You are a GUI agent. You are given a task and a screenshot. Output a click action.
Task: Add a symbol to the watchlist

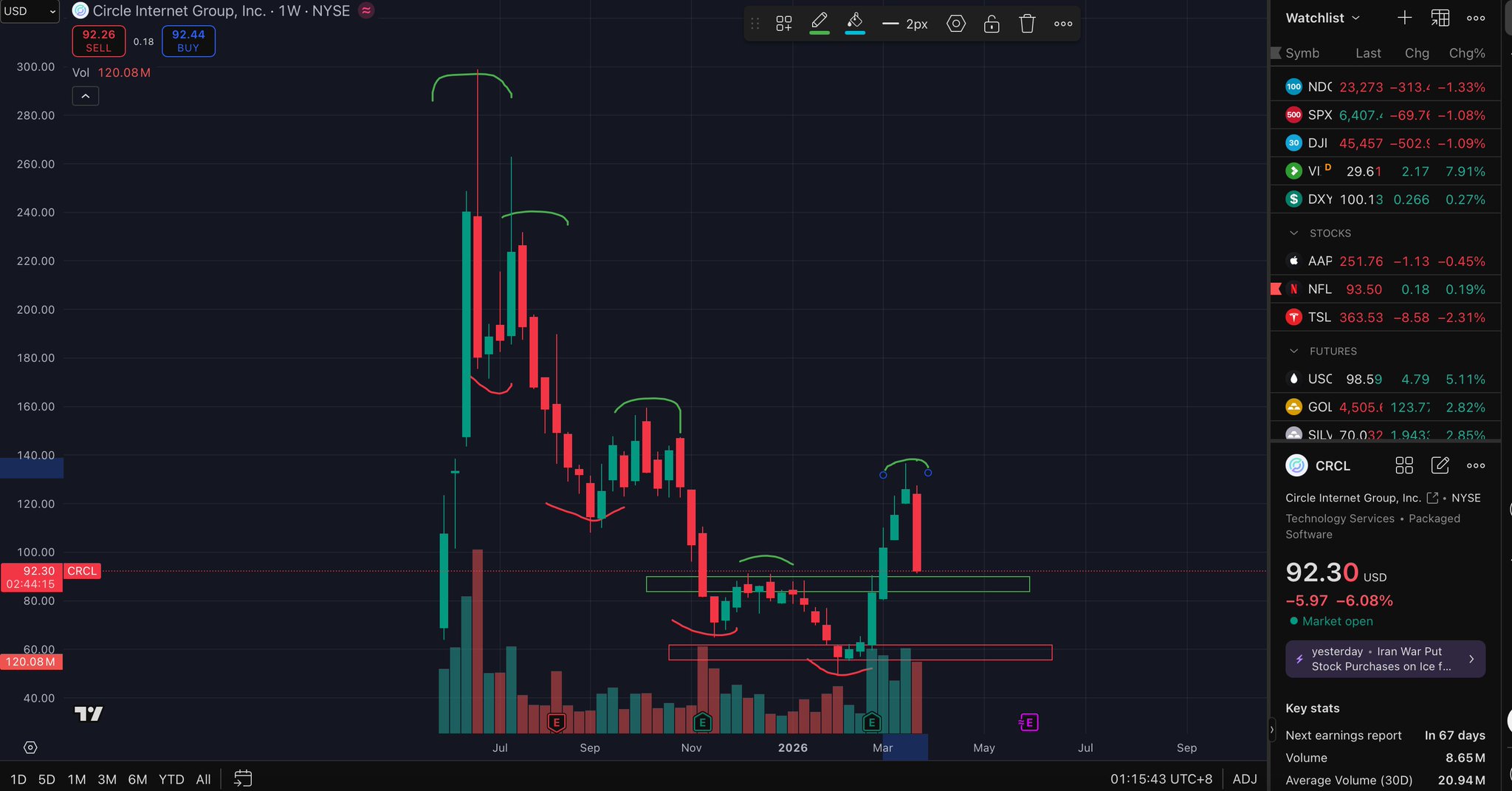coord(1405,18)
